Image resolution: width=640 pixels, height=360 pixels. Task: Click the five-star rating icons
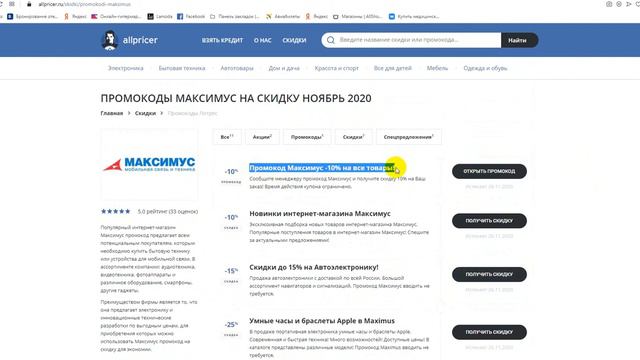click(x=116, y=211)
